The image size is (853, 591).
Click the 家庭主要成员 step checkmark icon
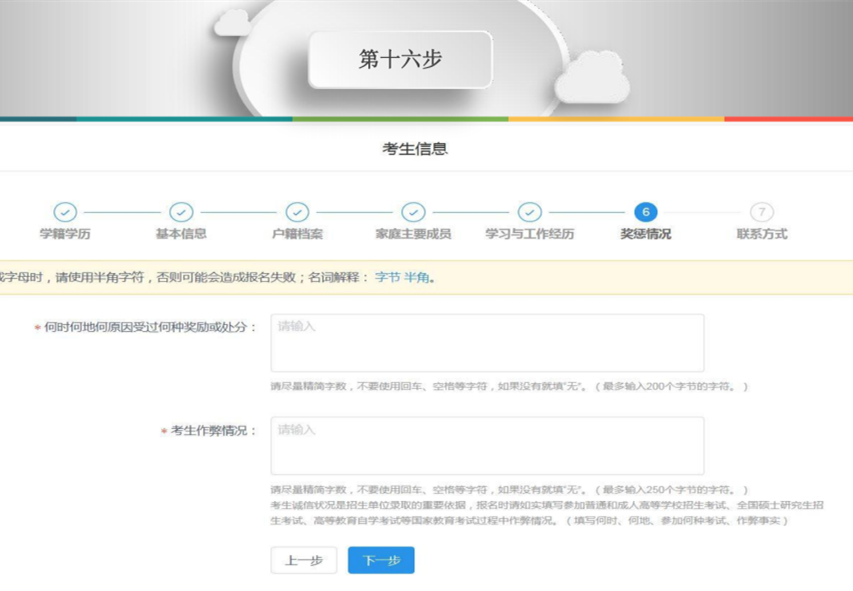(413, 212)
